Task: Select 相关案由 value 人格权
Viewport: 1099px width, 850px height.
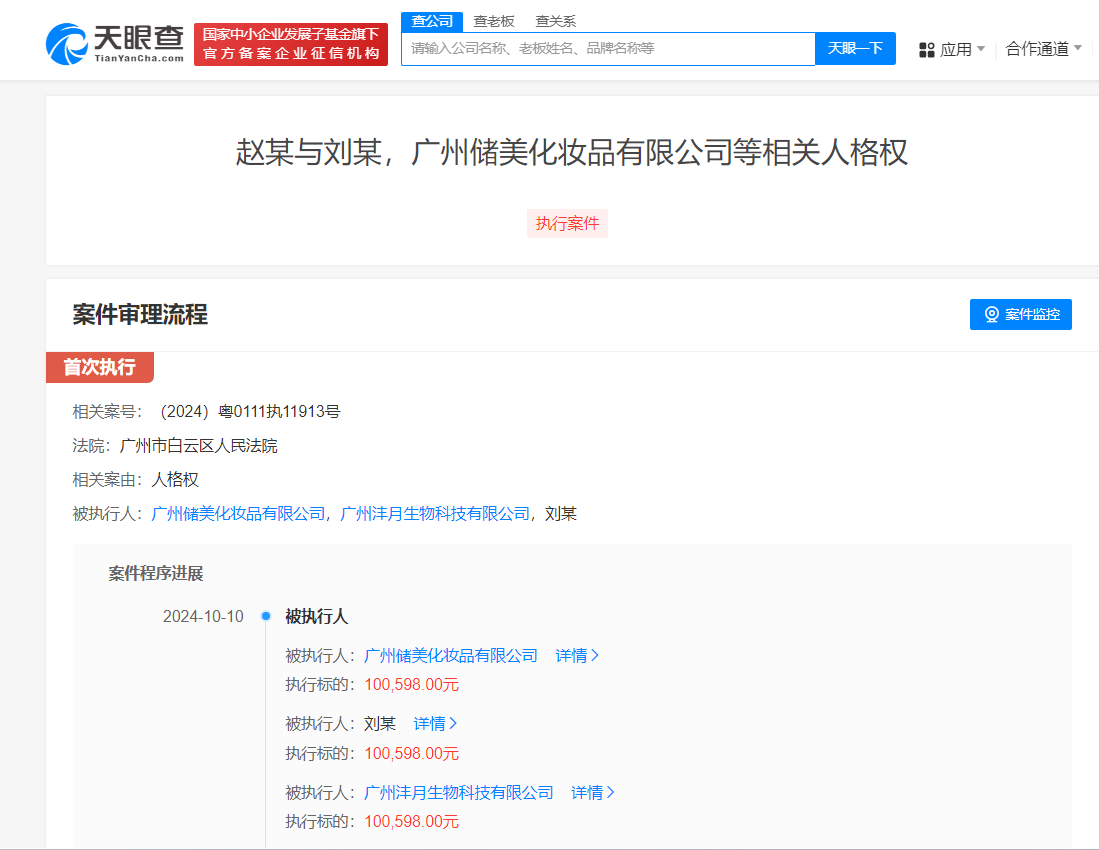Action: [175, 480]
